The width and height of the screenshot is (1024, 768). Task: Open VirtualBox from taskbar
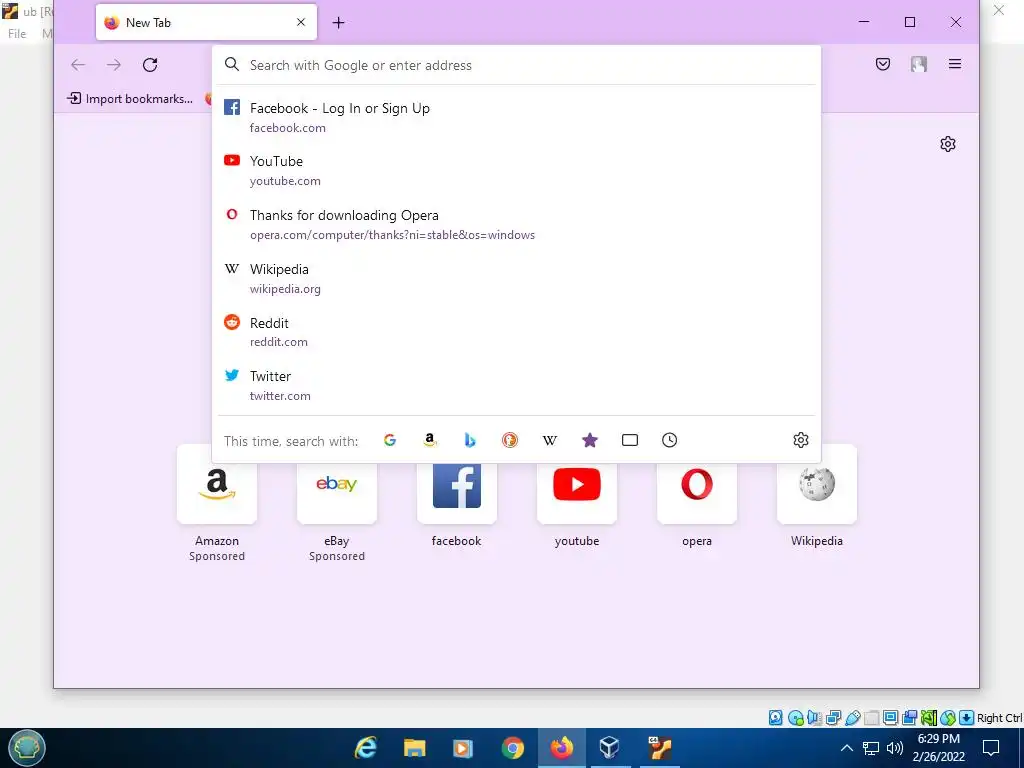coord(609,747)
